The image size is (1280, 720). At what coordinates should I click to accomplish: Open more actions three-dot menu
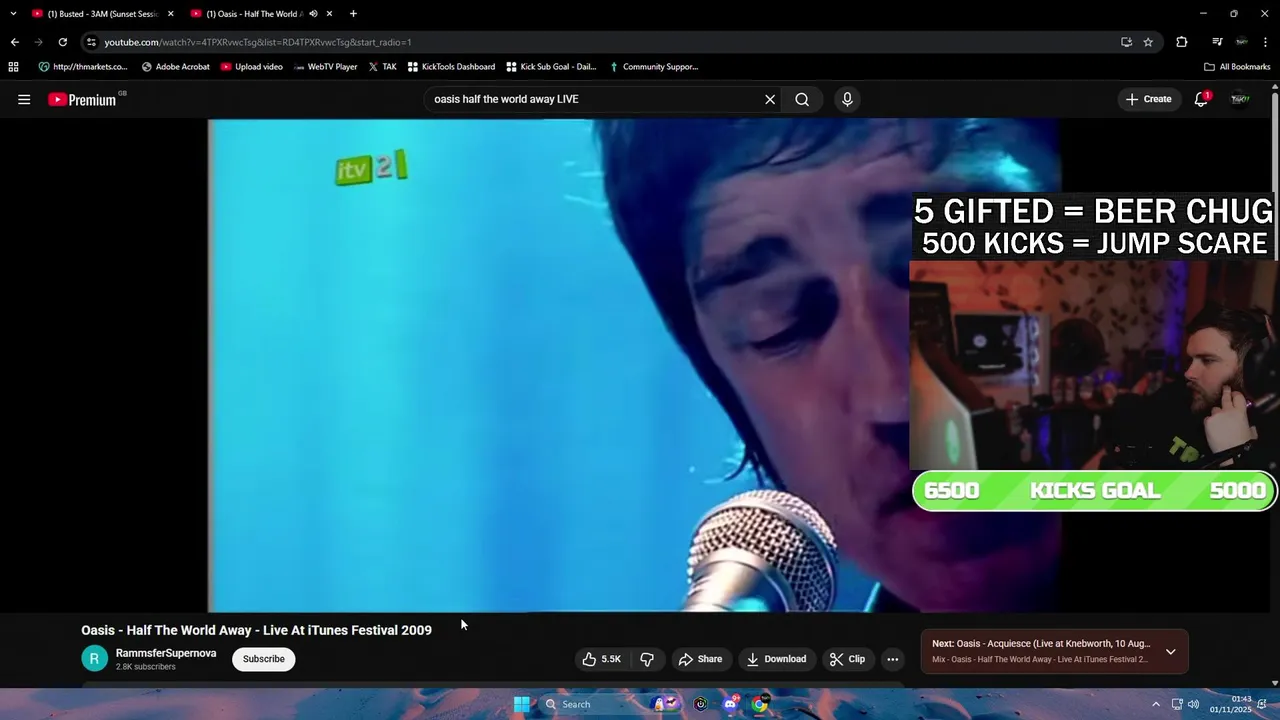[892, 659]
